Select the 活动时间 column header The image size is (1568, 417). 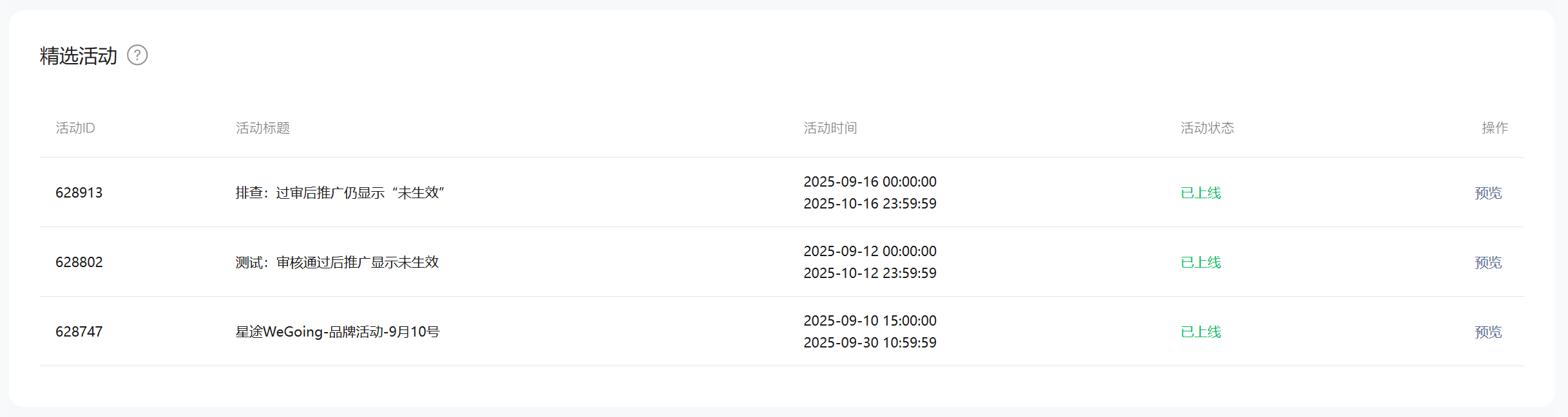[830, 128]
